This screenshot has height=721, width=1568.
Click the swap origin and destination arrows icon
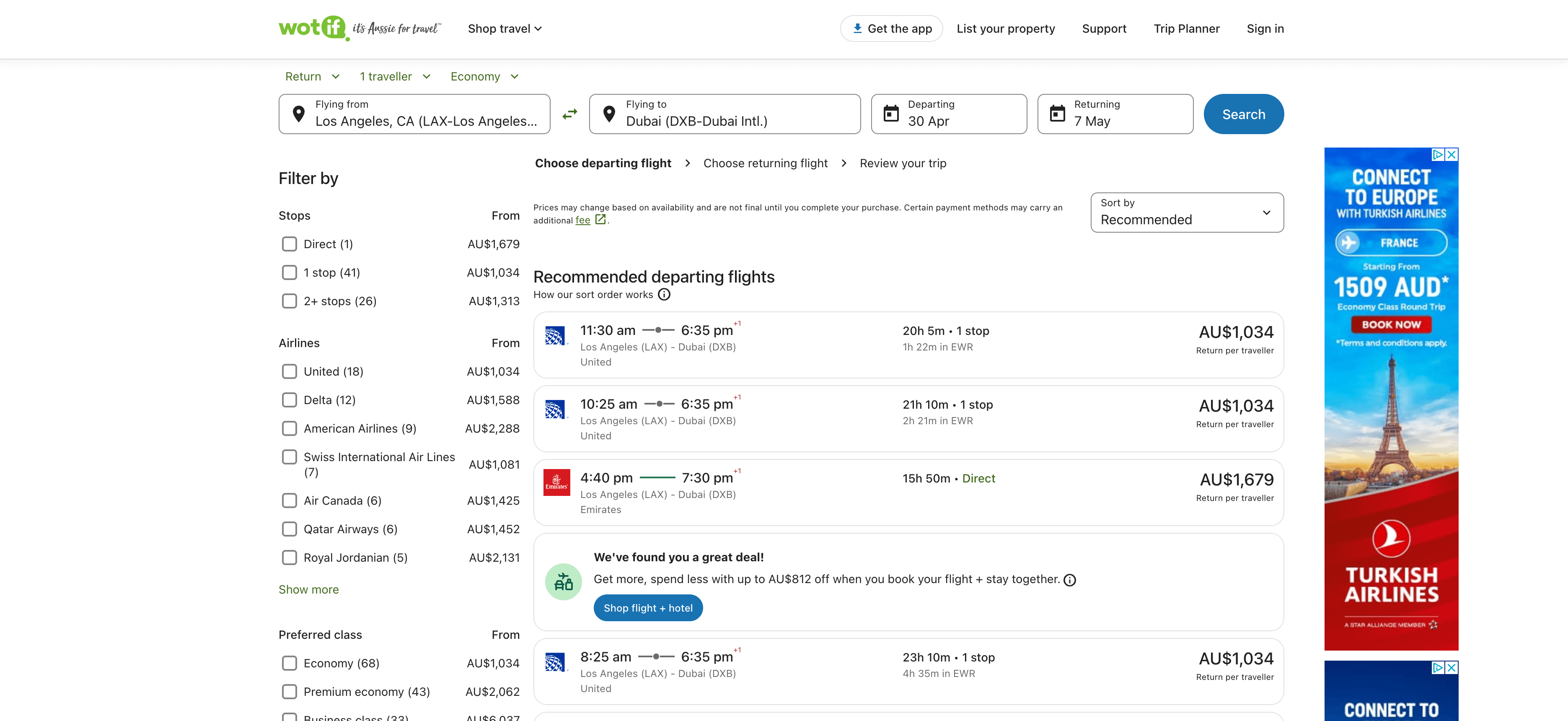pyautogui.click(x=569, y=114)
